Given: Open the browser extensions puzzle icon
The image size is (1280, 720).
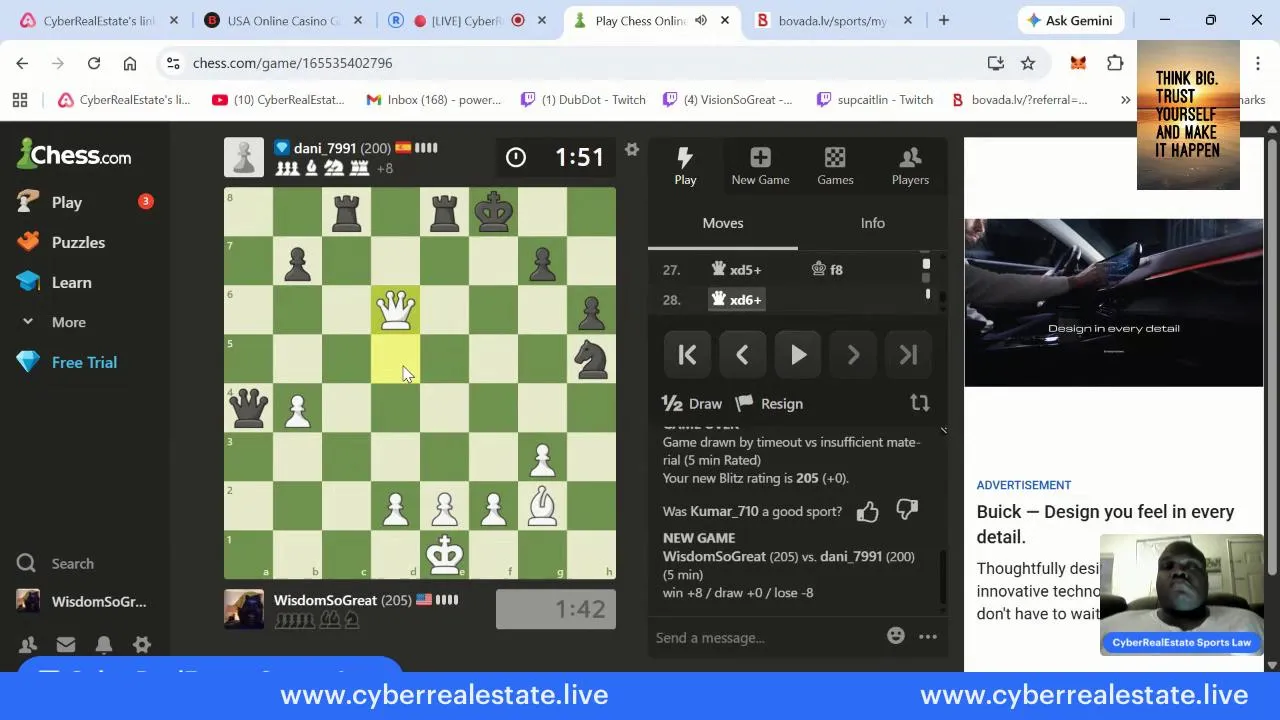Looking at the screenshot, I should click(x=1115, y=63).
